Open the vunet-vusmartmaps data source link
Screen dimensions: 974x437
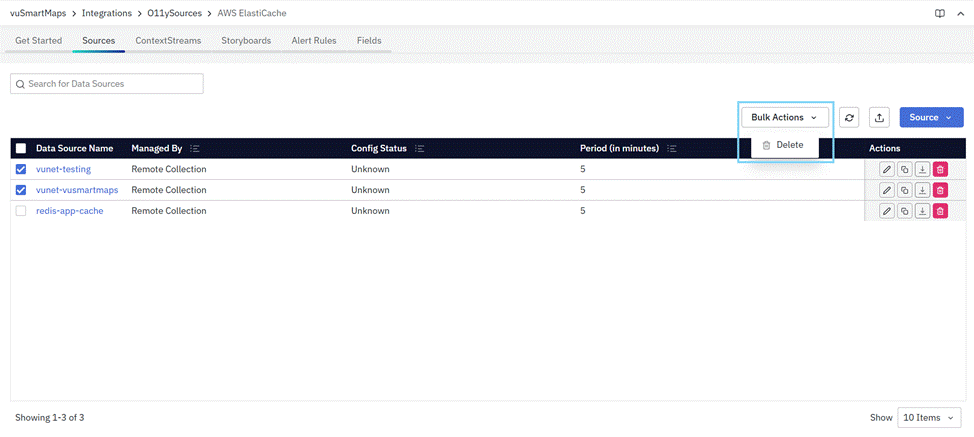77,190
